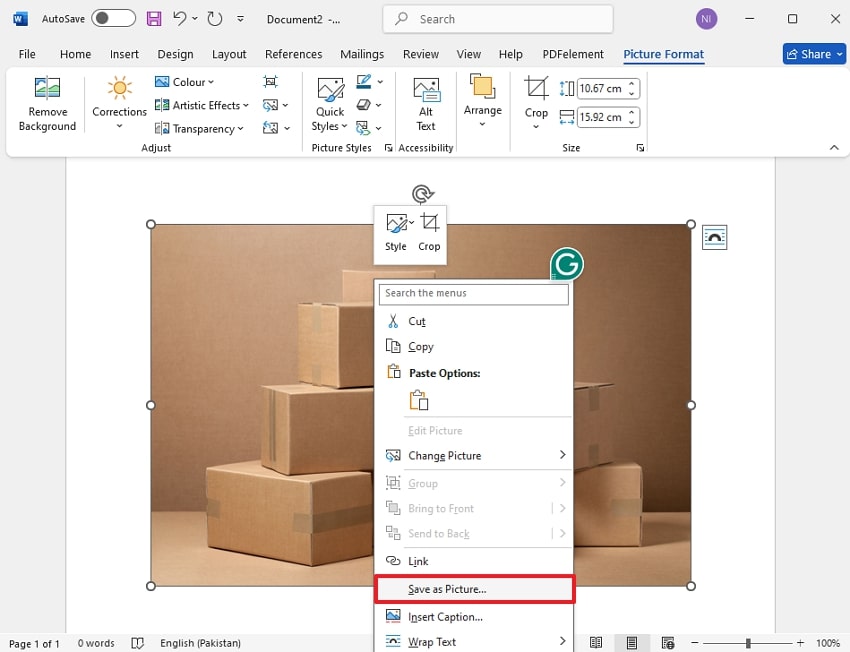This screenshot has height=652, width=850.
Task: Expand the Arrange menu
Action: pos(482,101)
